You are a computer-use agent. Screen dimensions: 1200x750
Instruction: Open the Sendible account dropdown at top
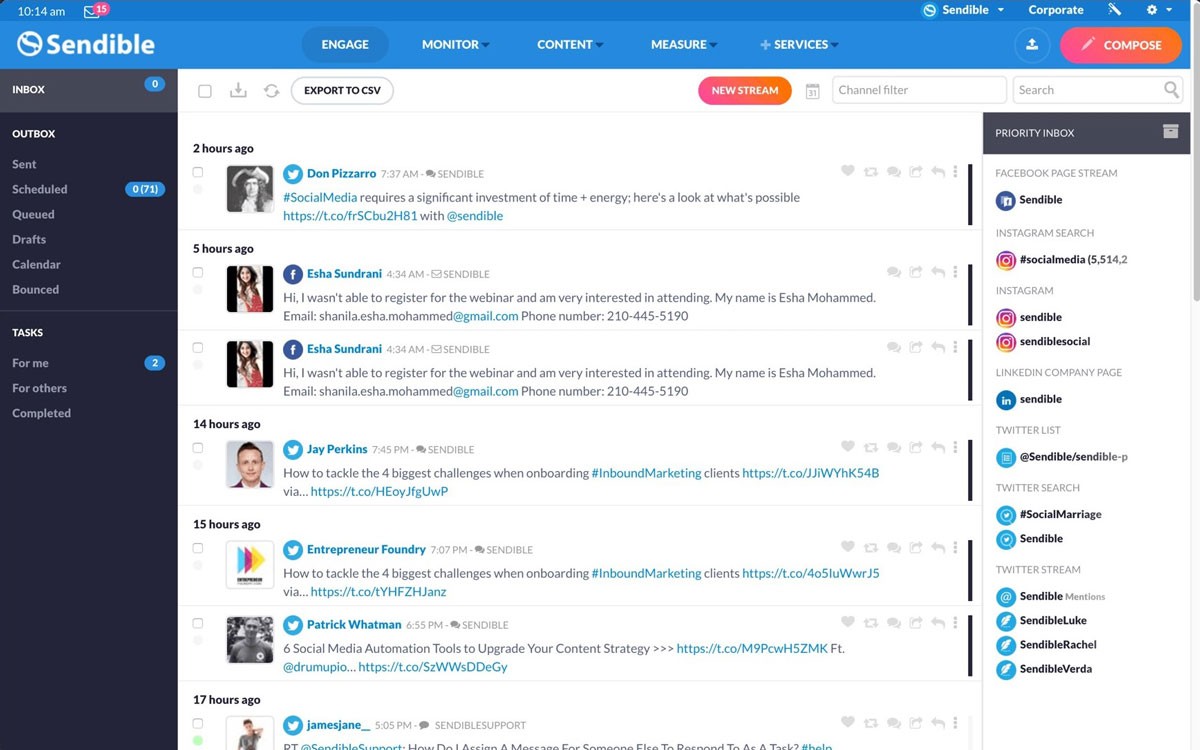pyautogui.click(x=963, y=10)
